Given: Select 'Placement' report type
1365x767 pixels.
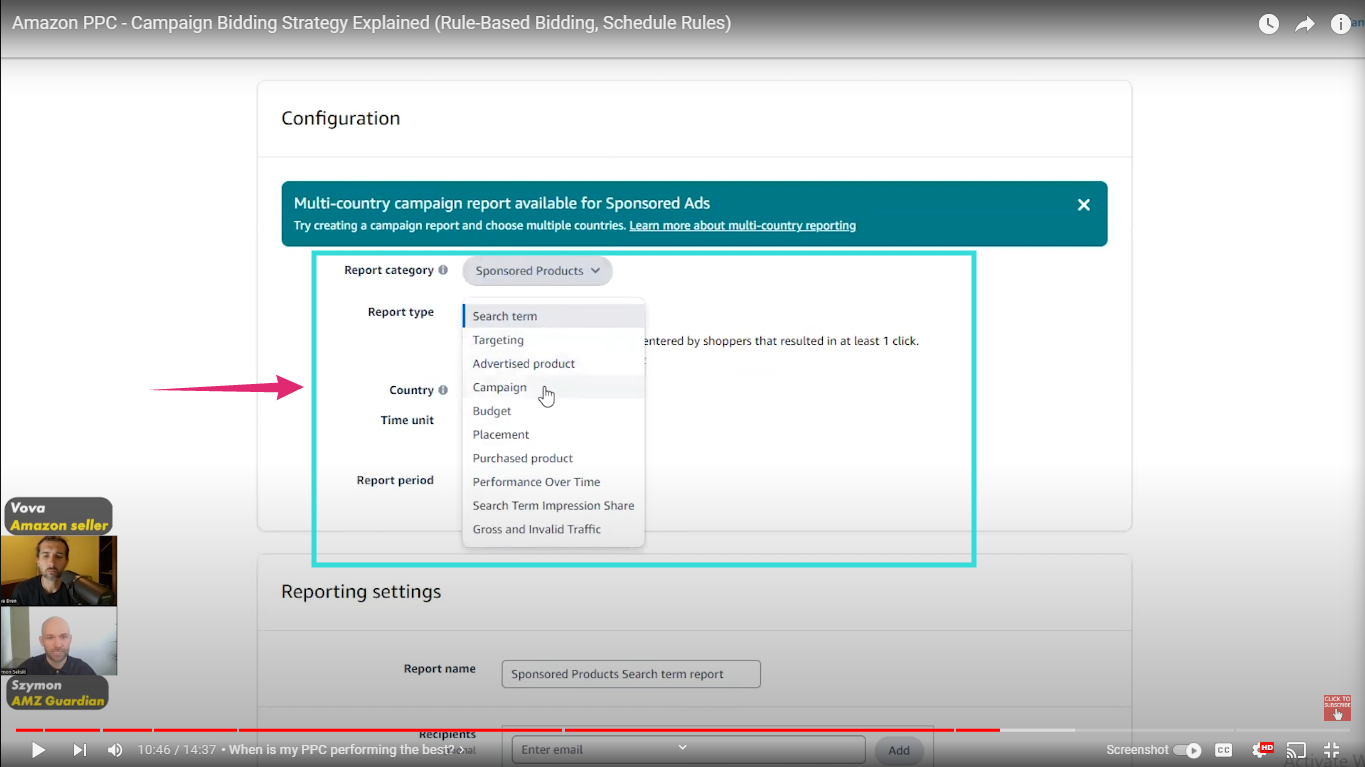Looking at the screenshot, I should coord(554,435).
